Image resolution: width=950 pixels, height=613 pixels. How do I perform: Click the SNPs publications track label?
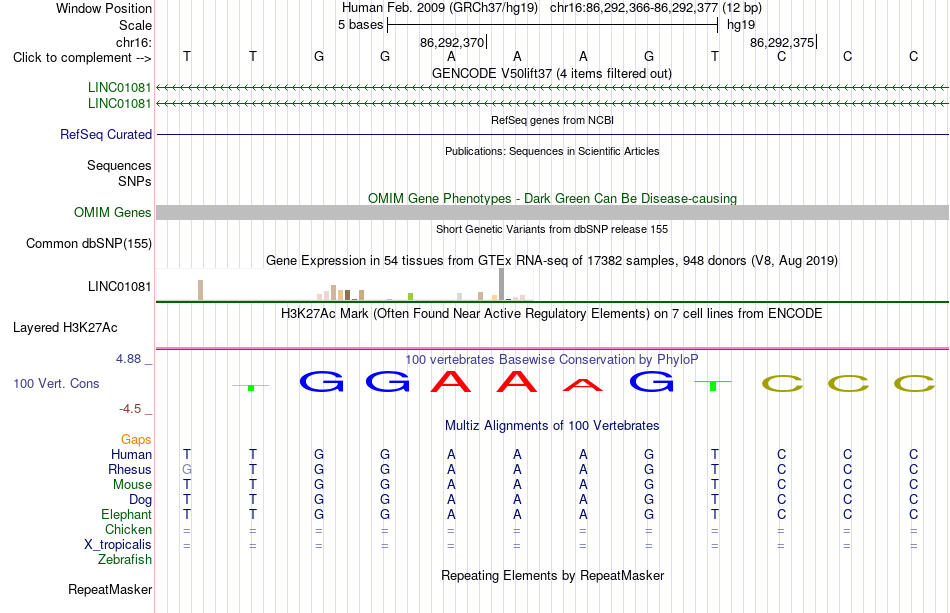click(135, 181)
